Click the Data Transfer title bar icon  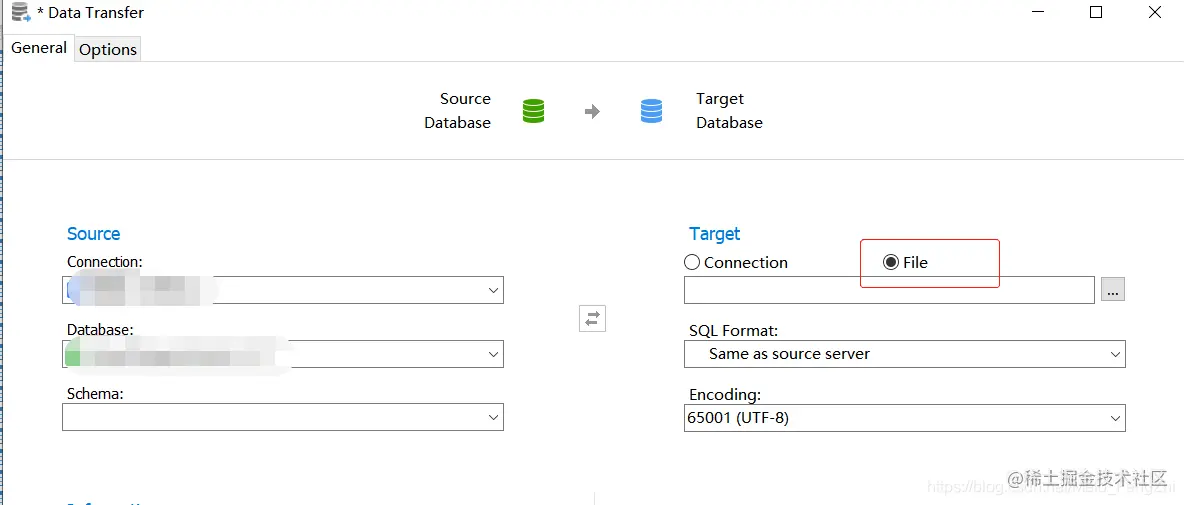20,12
